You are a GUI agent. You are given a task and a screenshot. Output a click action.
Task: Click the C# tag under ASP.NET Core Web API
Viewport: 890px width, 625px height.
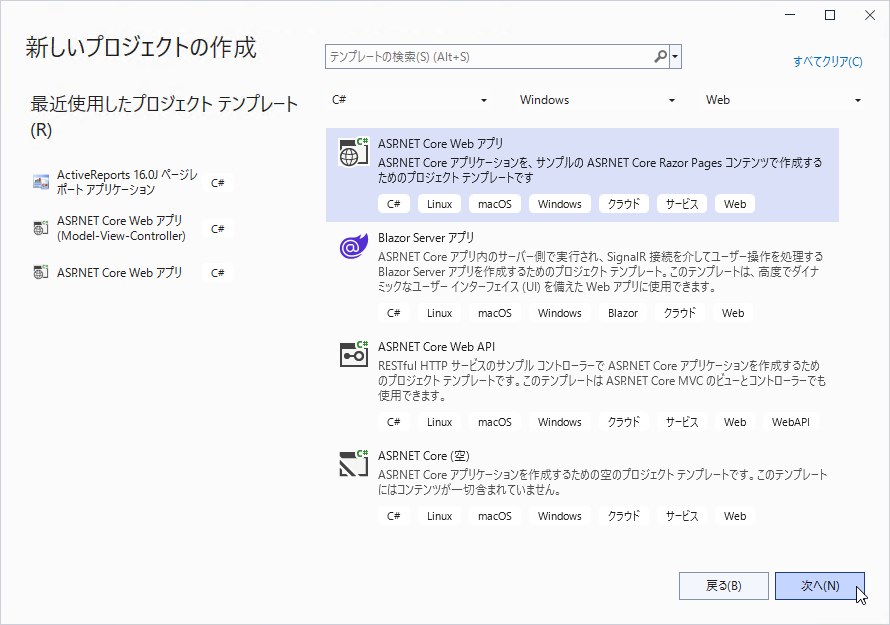click(393, 422)
